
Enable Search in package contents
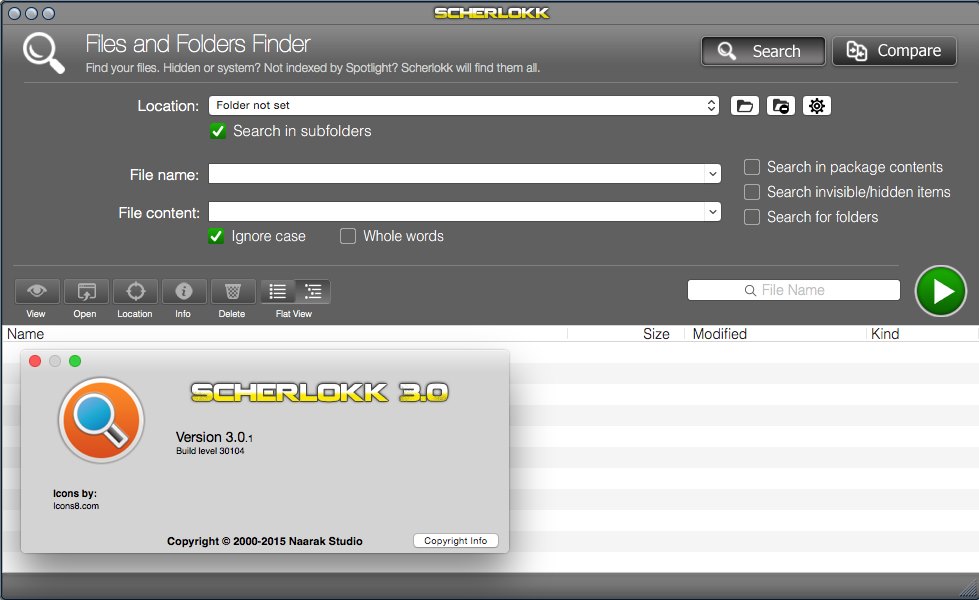[752, 167]
